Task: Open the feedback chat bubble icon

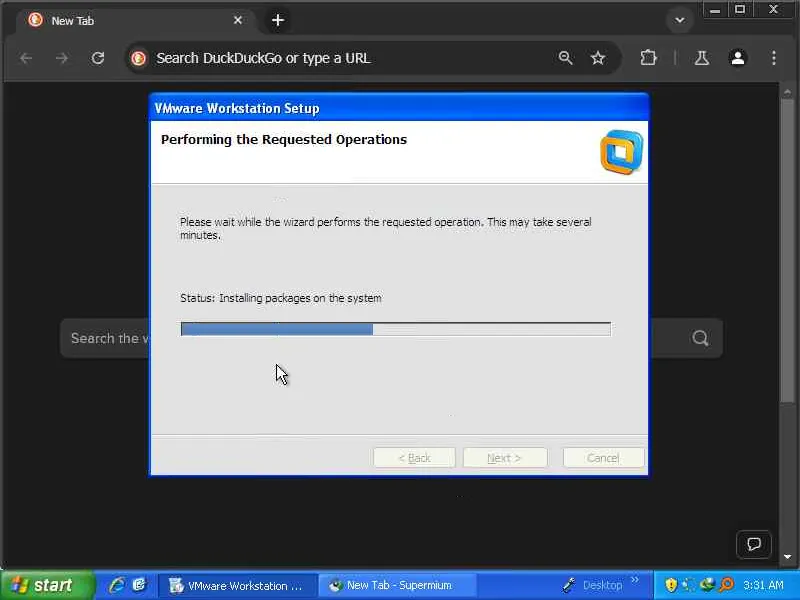Action: click(754, 544)
